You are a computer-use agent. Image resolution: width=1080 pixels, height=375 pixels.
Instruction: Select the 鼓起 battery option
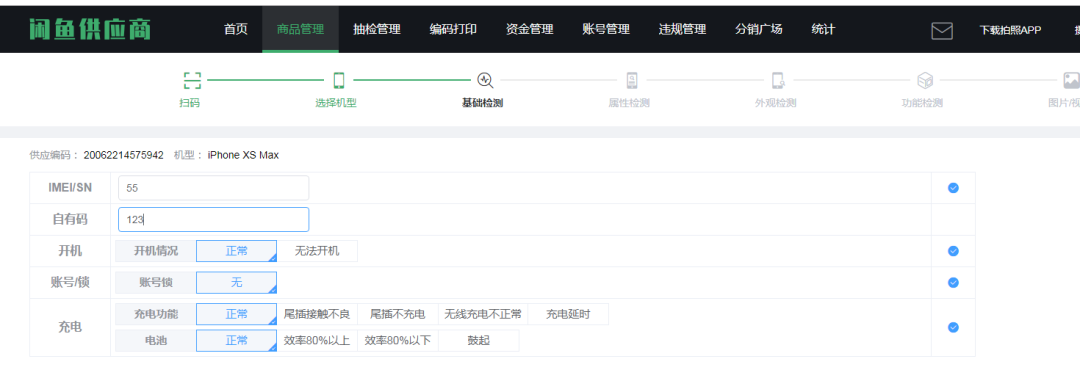click(x=479, y=341)
